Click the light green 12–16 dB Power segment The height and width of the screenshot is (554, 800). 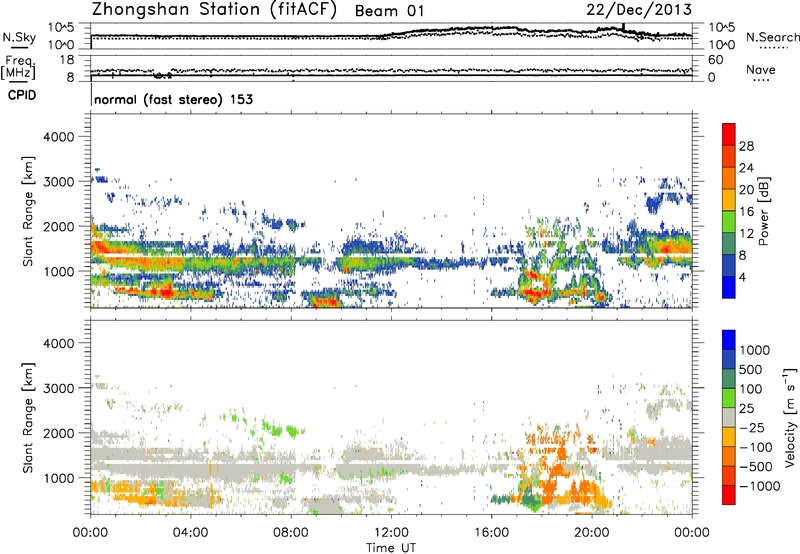[729, 222]
